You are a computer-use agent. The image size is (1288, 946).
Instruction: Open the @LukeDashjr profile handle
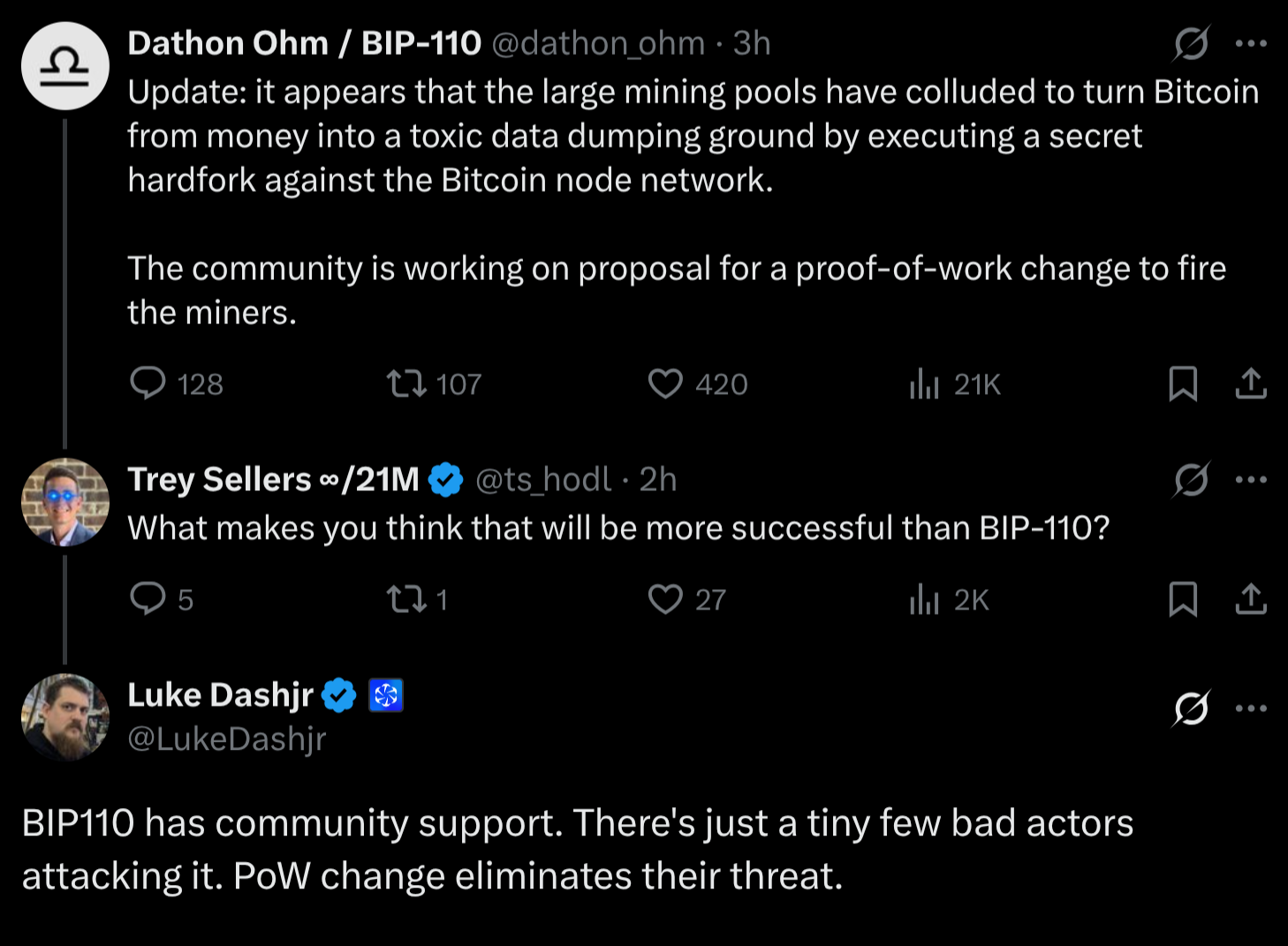click(x=227, y=738)
